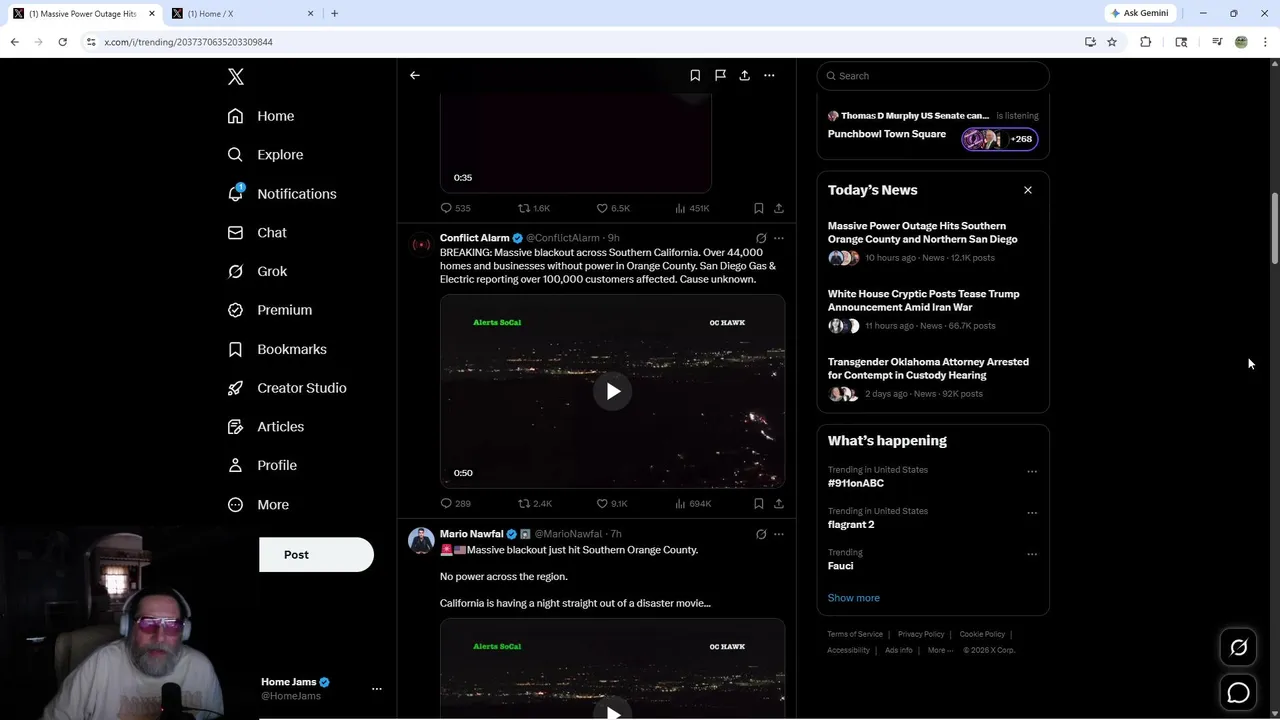Open the X logo home icon
The height and width of the screenshot is (720, 1280).
(236, 77)
